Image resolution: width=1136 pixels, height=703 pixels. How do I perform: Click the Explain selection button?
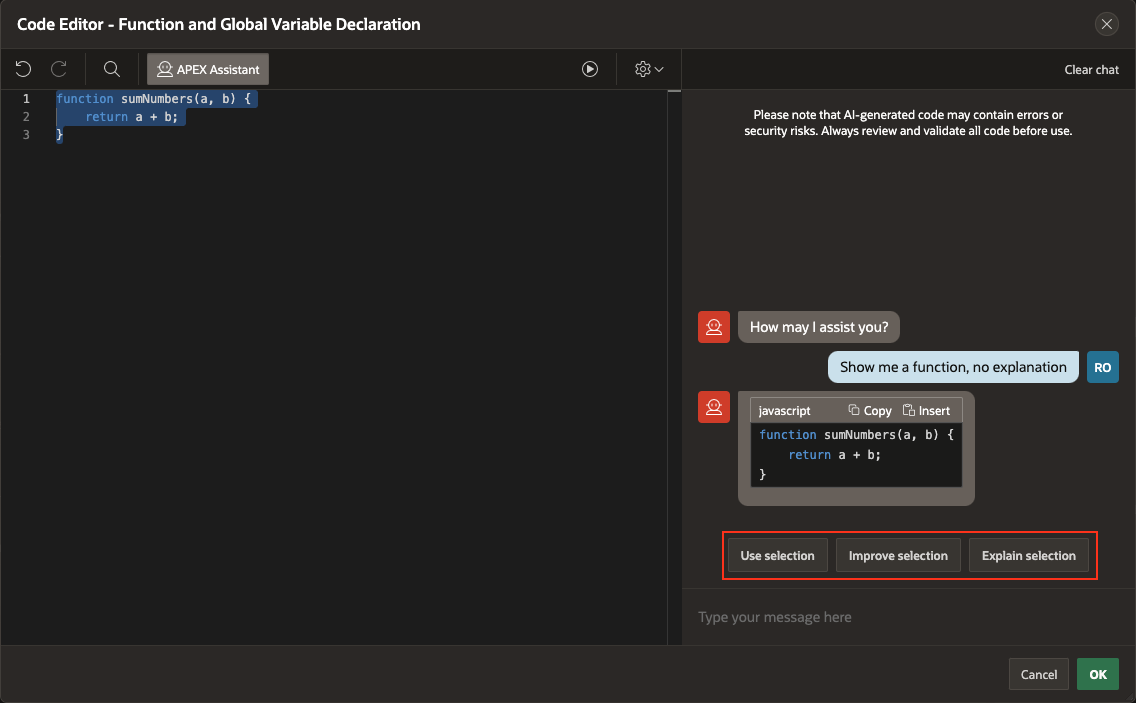(x=1028, y=555)
